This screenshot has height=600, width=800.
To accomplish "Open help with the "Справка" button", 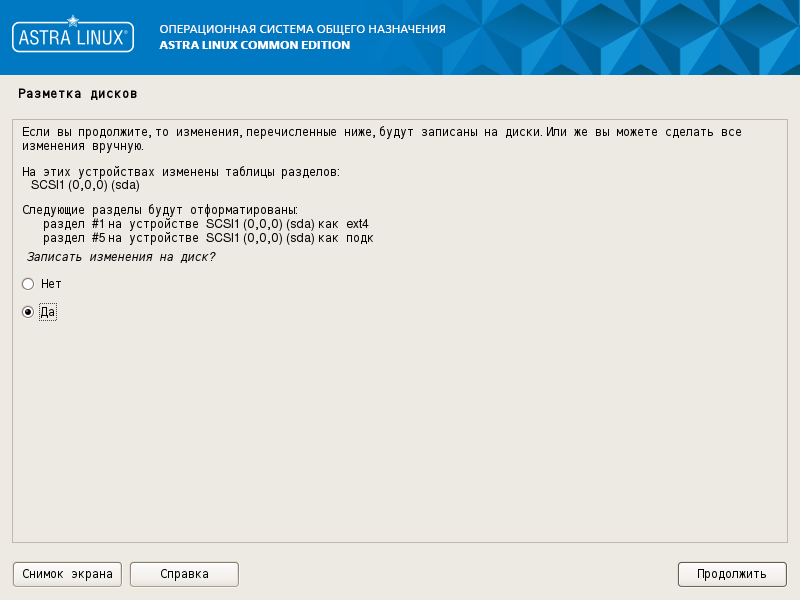I will click(x=184, y=574).
